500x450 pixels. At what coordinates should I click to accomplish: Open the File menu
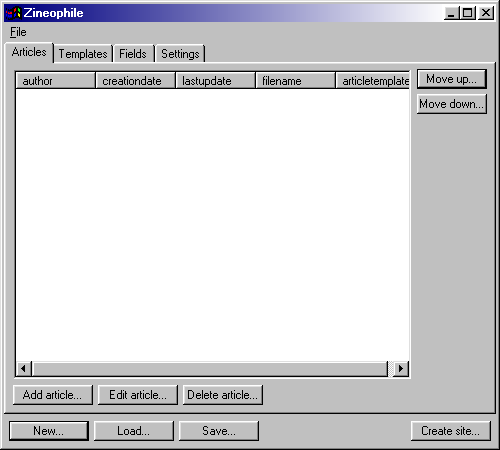18,32
